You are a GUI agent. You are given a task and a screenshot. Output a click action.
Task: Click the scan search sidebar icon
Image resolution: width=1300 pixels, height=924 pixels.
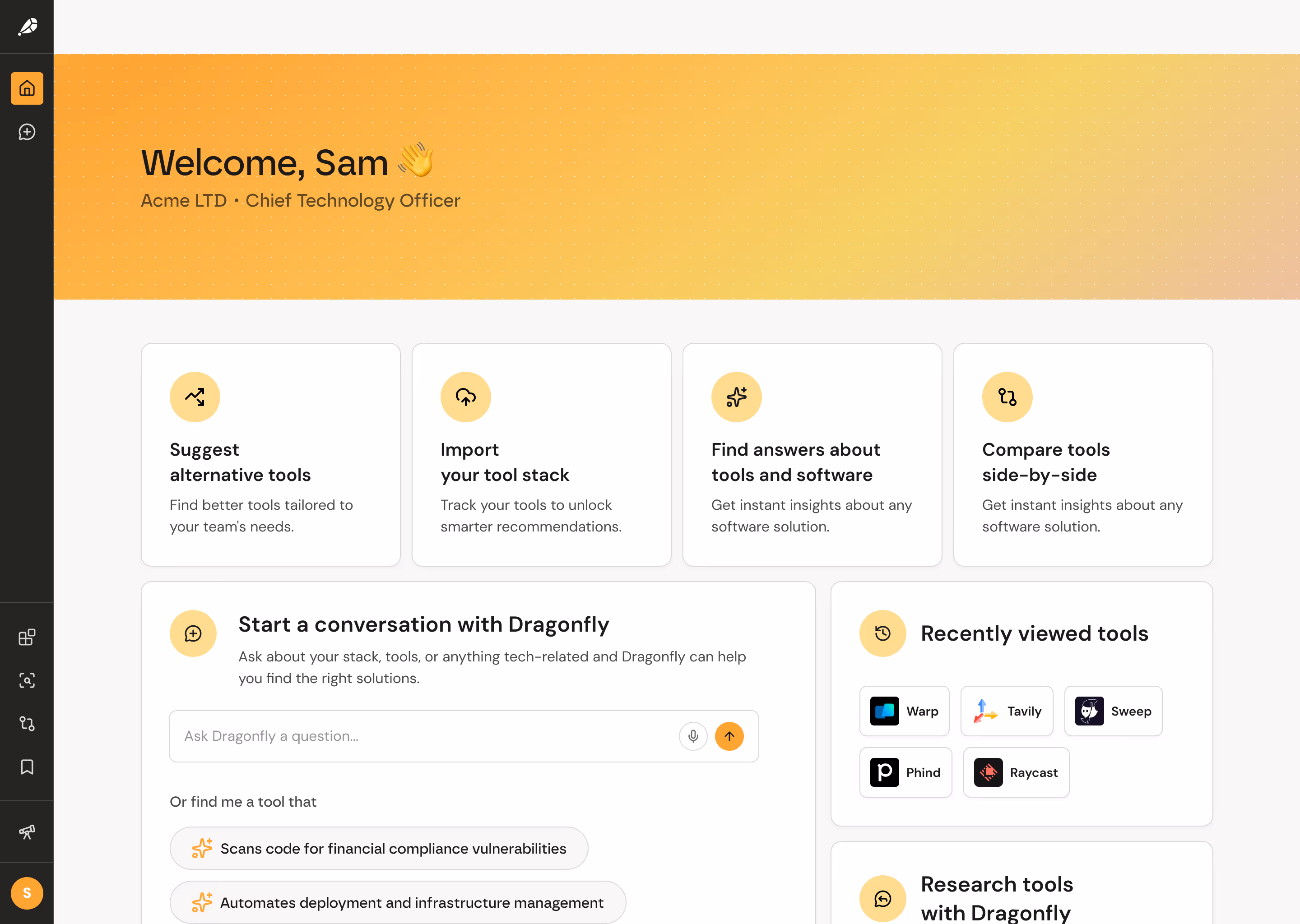tap(27, 680)
